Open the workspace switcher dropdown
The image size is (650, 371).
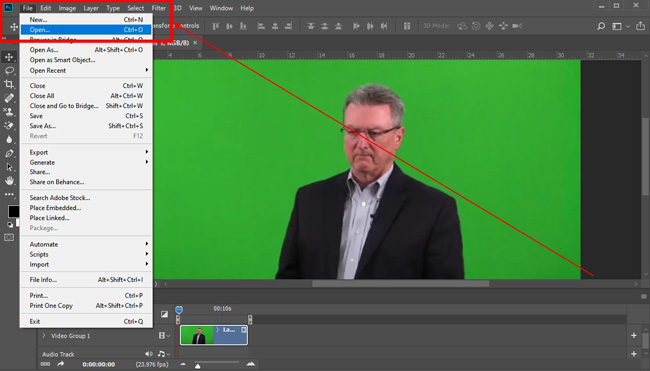[x=620, y=26]
